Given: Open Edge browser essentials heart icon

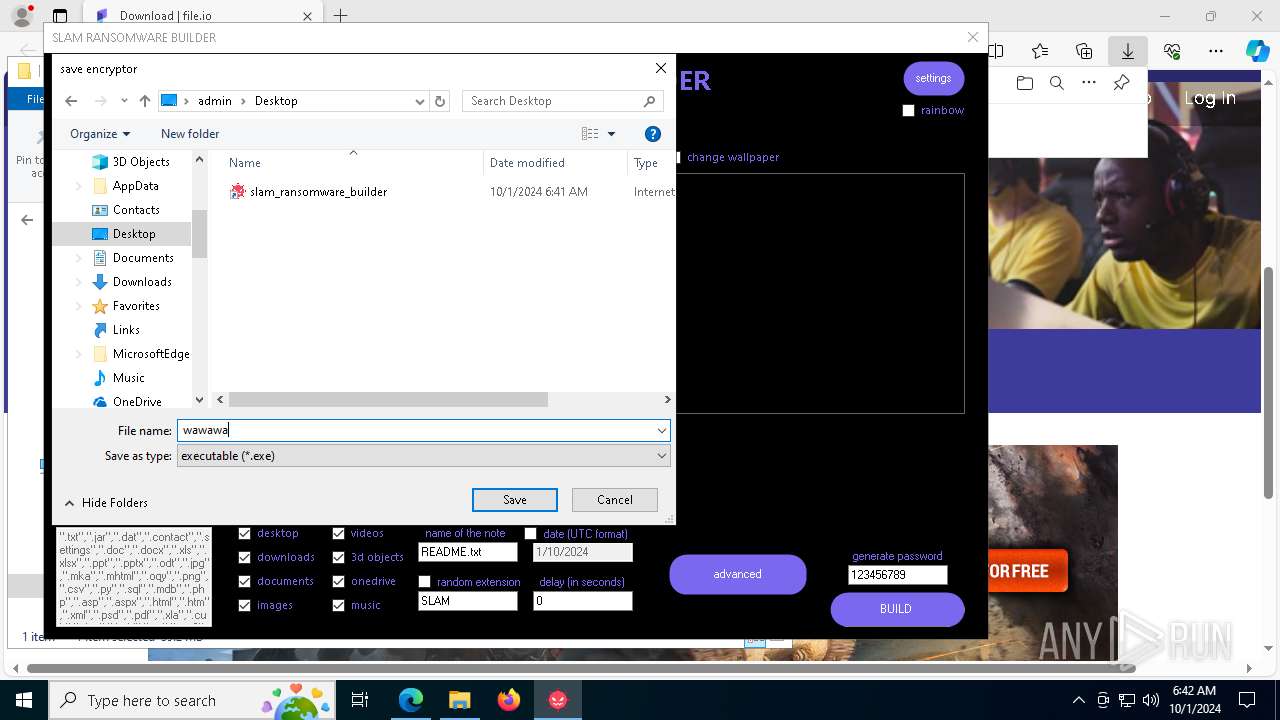Looking at the screenshot, I should pyautogui.click(x=1172, y=51).
